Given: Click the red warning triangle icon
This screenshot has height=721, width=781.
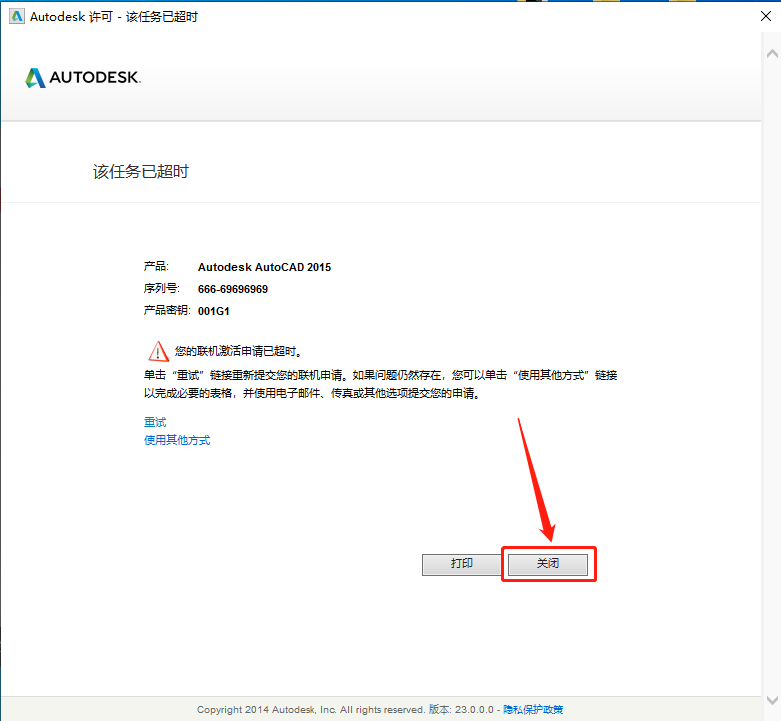Looking at the screenshot, I should click(x=158, y=351).
